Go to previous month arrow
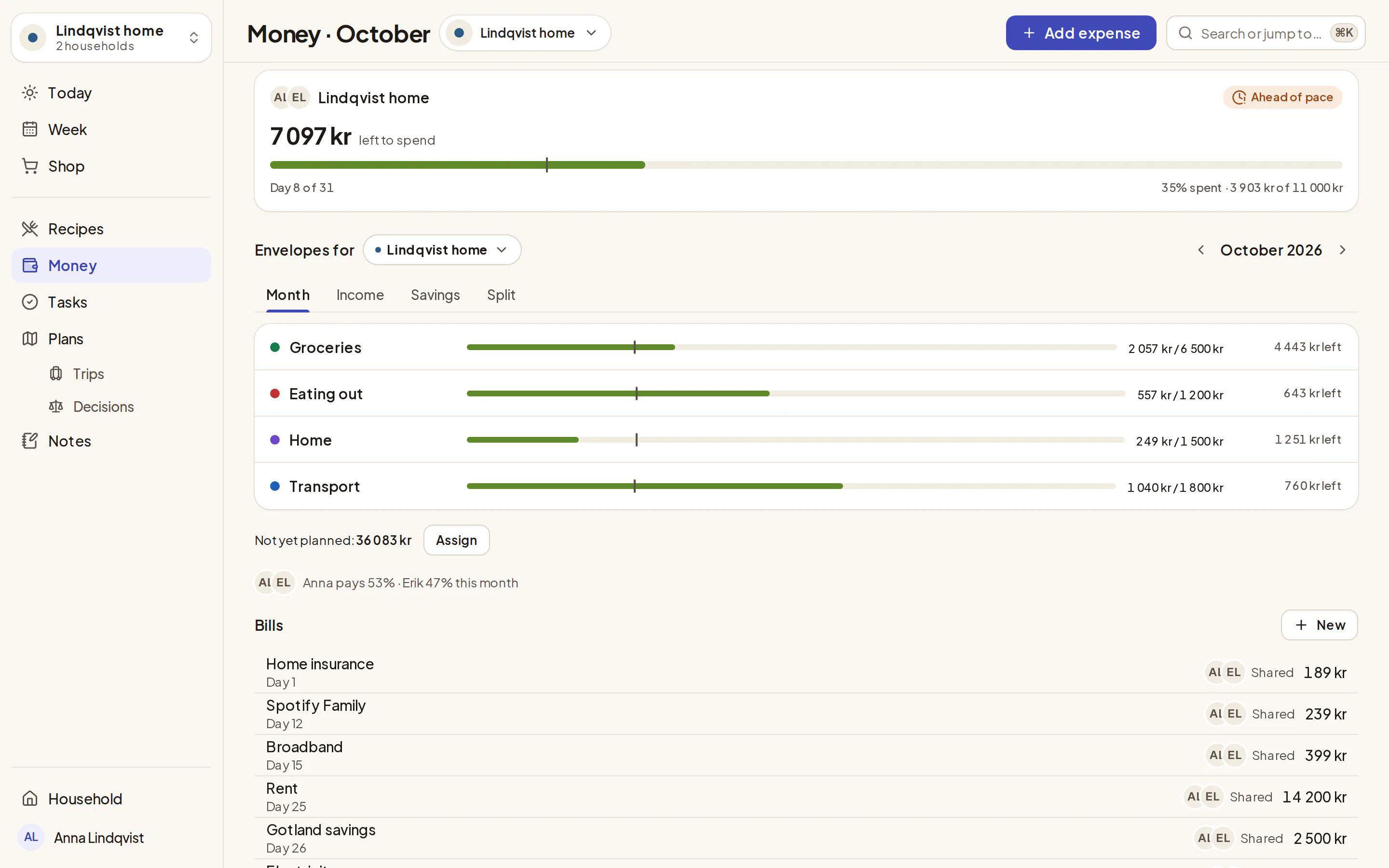Viewport: 1389px width, 868px height. click(1201, 250)
